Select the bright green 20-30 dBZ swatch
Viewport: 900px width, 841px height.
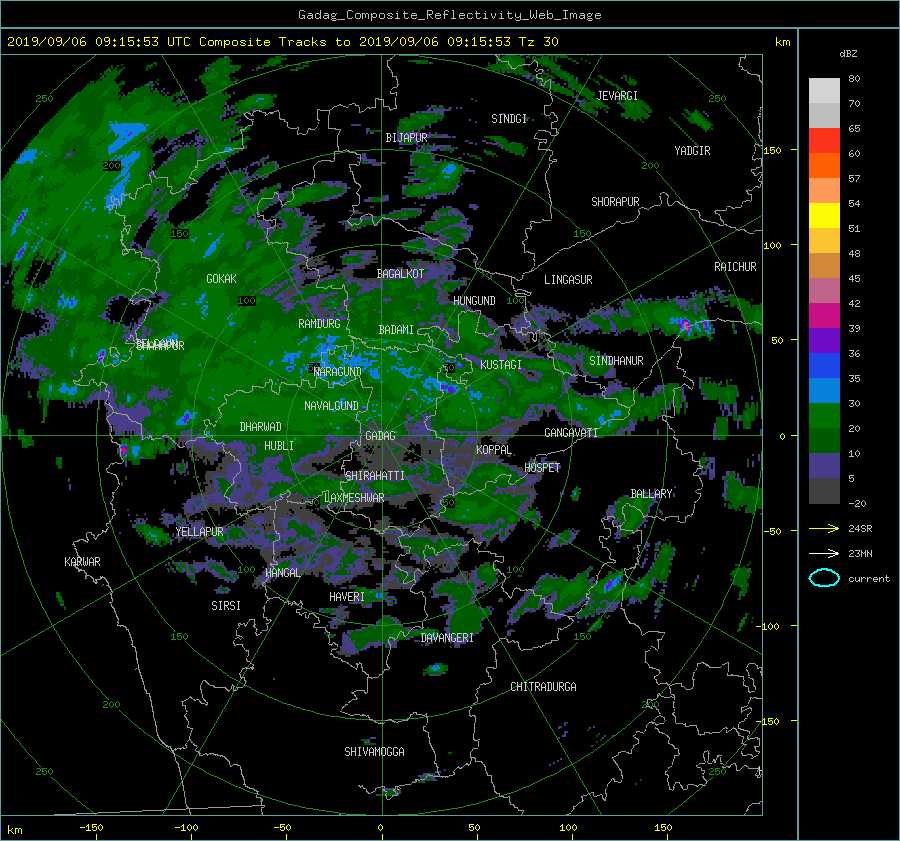(x=824, y=416)
